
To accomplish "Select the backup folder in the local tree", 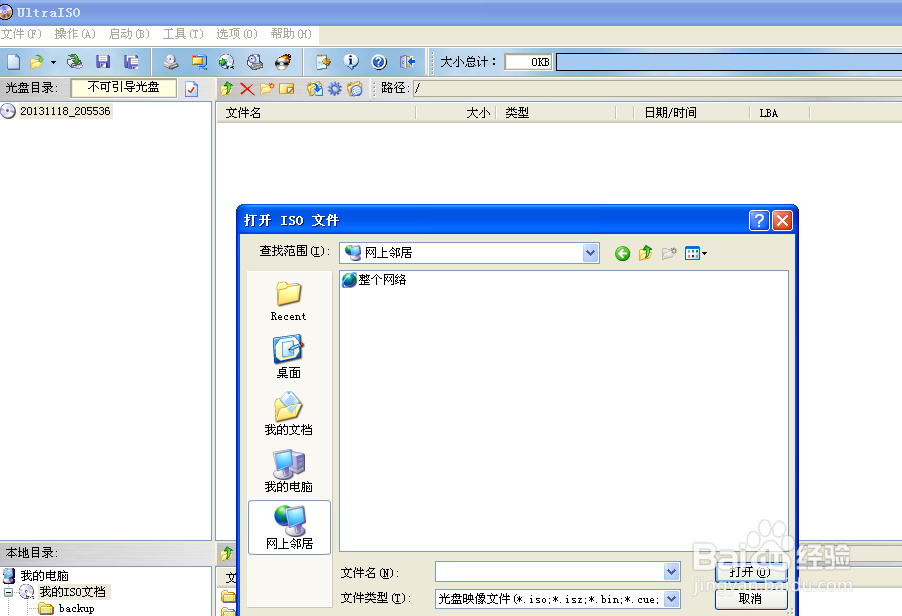I will click(76, 609).
